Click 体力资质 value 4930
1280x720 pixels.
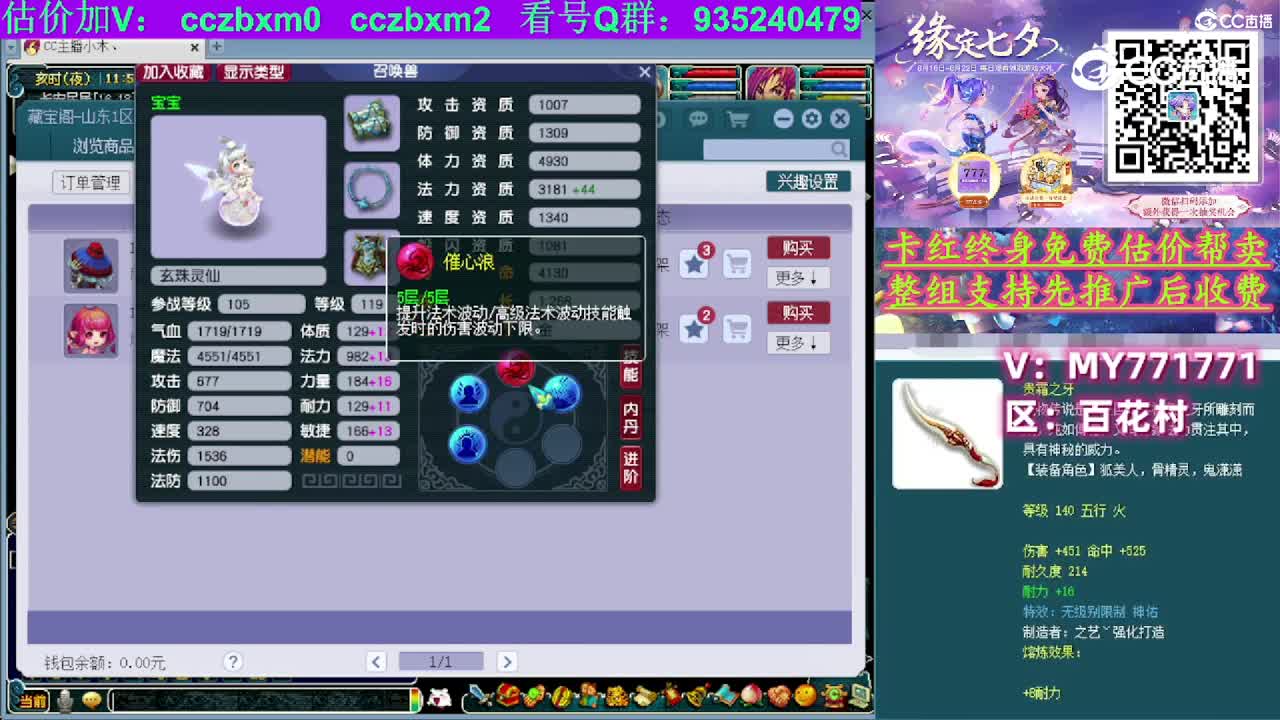(x=584, y=160)
